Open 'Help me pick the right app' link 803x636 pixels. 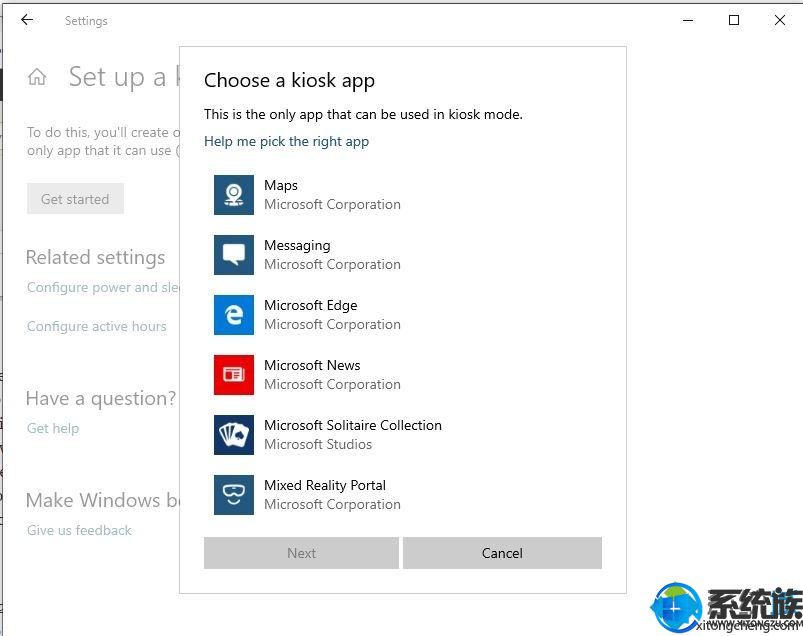[286, 141]
